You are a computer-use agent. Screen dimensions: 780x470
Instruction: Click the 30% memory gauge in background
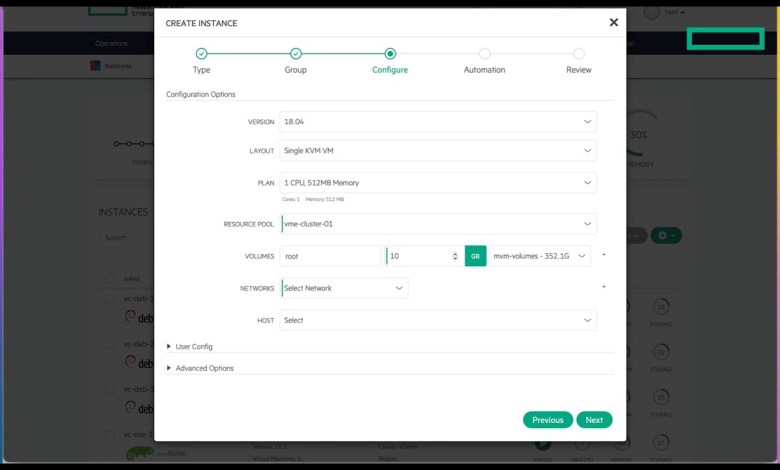(641, 133)
